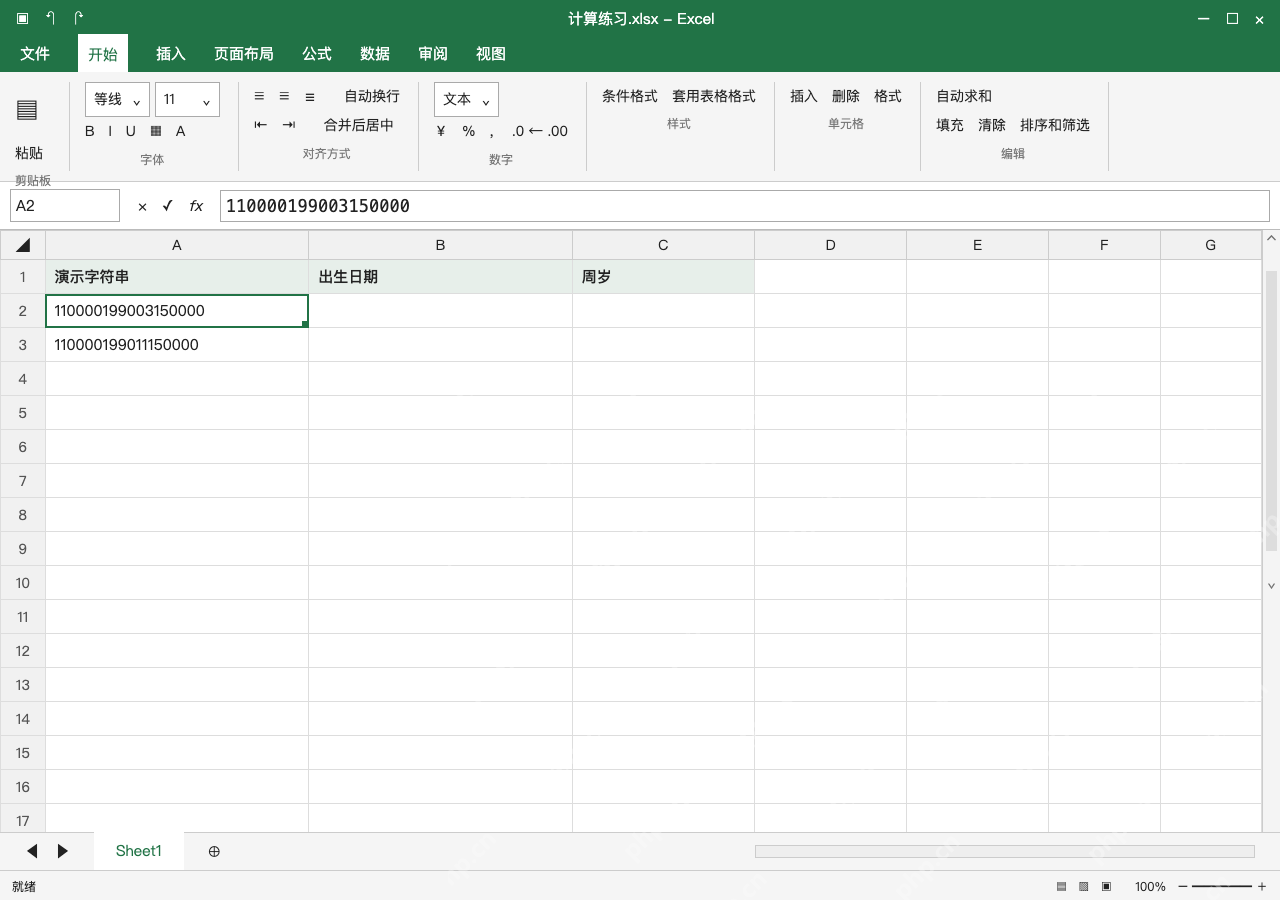Apply the ¥ currency format
Screen dimensions: 1280x900
[441, 131]
